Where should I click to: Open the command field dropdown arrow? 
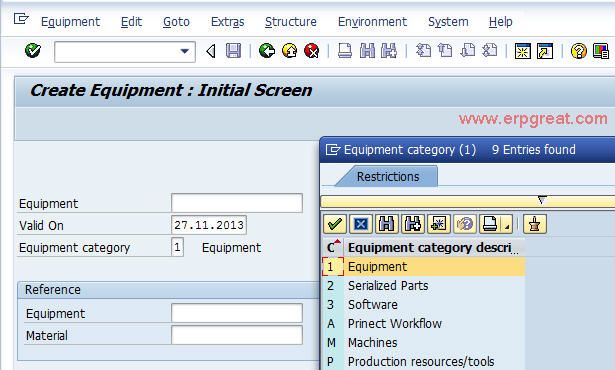pos(184,51)
